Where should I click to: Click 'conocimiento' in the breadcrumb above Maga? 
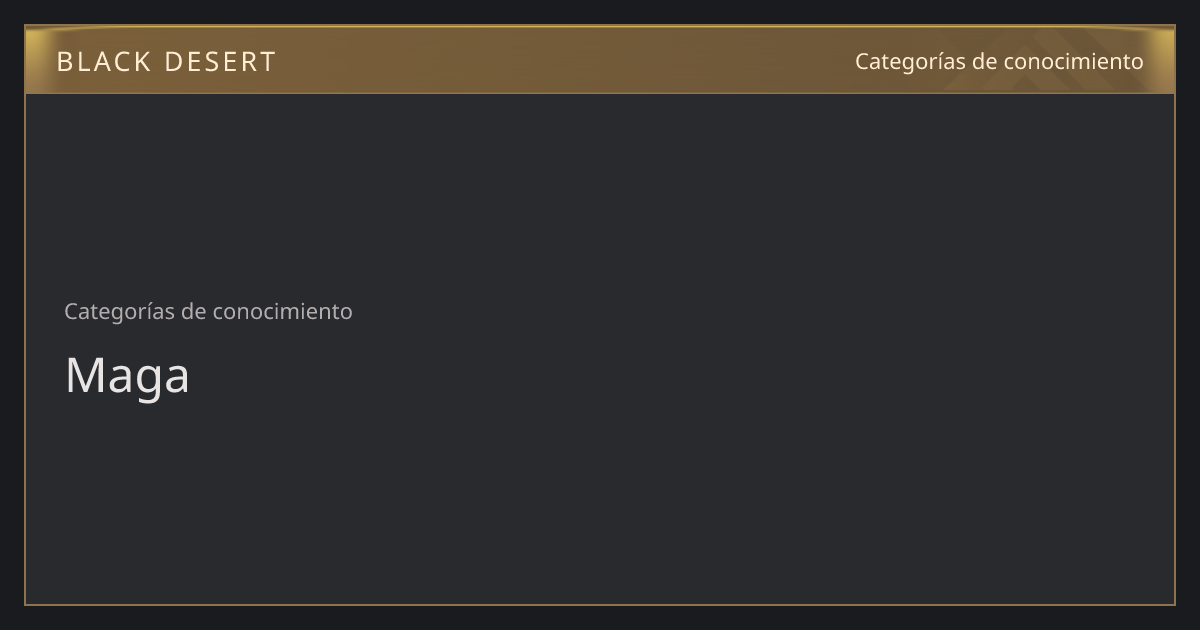click(x=282, y=311)
